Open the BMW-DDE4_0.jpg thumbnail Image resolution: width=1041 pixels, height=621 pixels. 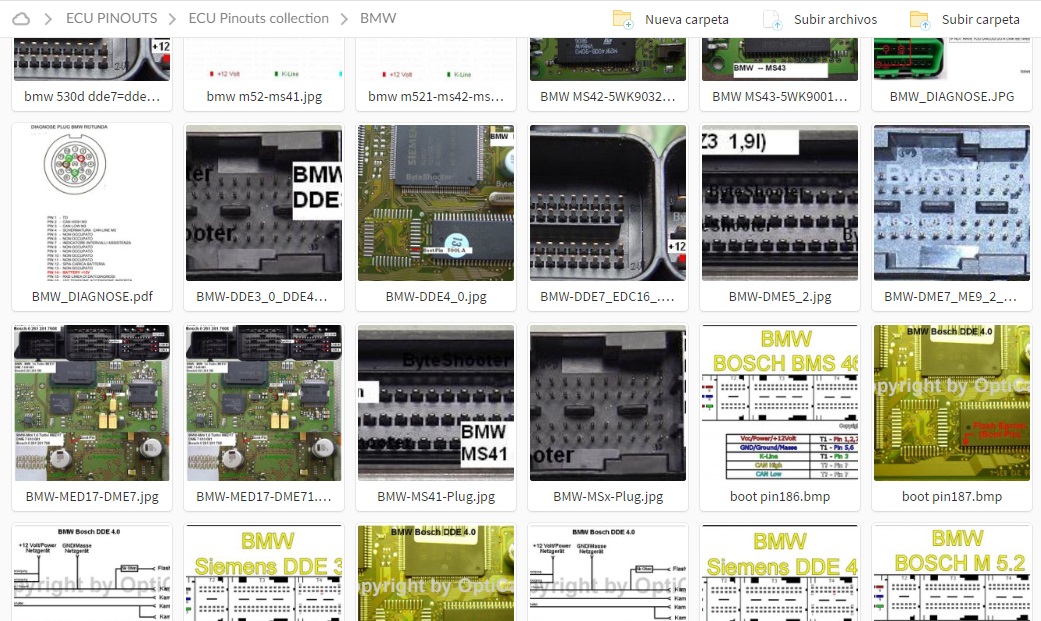(x=435, y=202)
